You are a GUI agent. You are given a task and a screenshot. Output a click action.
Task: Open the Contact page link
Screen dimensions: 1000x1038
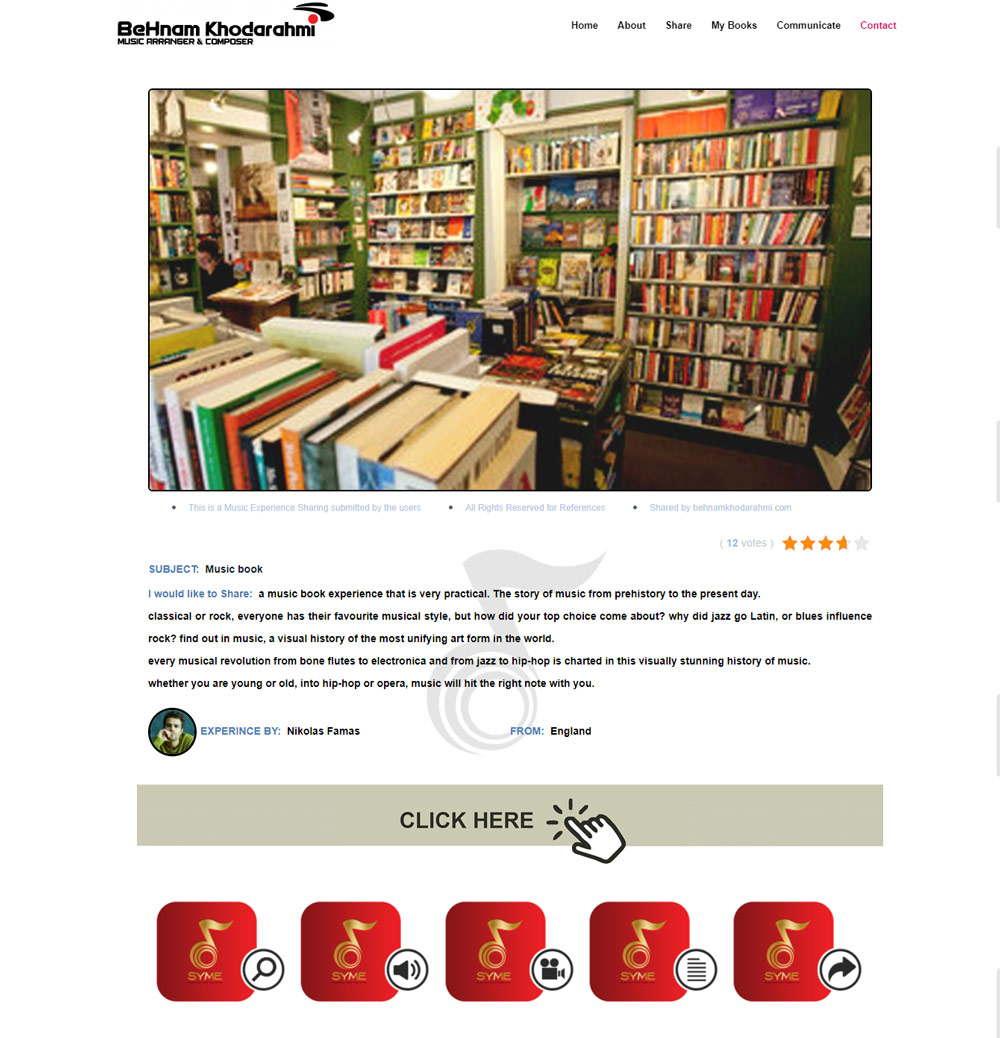pos(878,25)
